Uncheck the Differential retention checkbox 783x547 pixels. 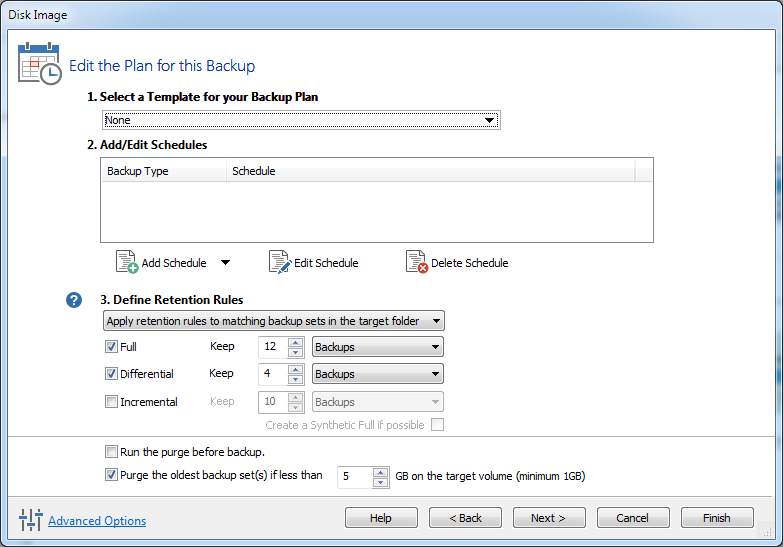(111, 374)
